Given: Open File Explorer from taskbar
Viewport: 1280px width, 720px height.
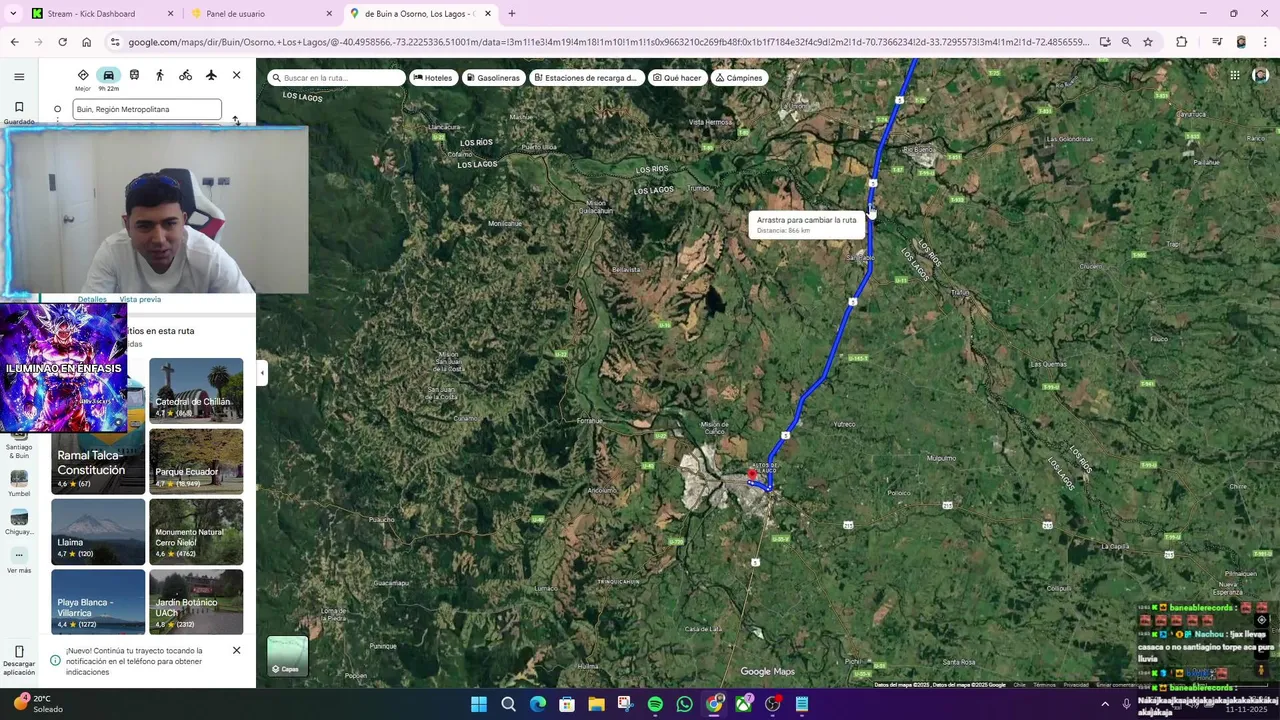Looking at the screenshot, I should (596, 704).
